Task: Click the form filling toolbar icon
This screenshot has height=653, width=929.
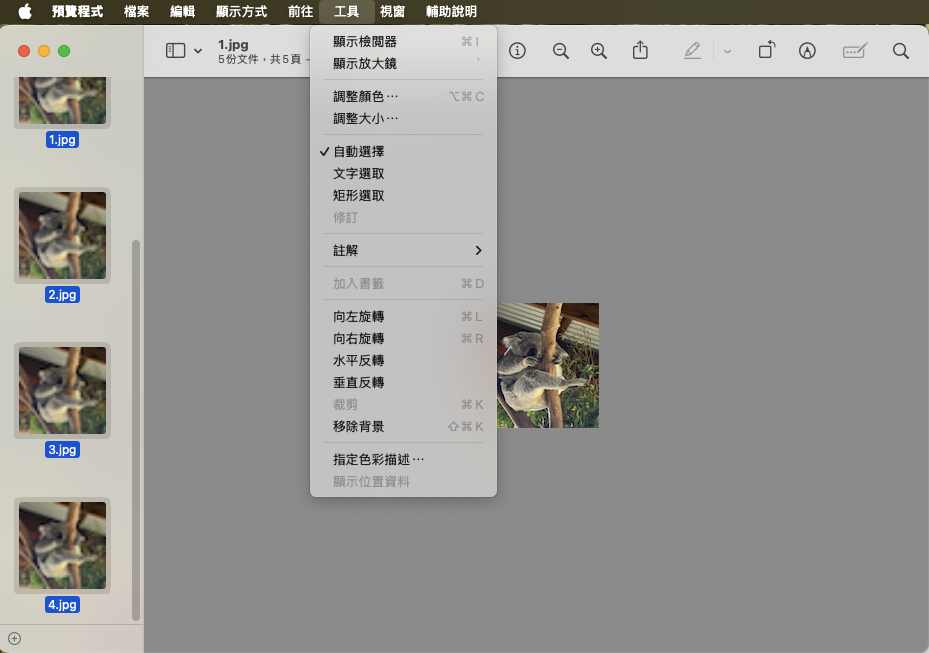Action: [854, 51]
